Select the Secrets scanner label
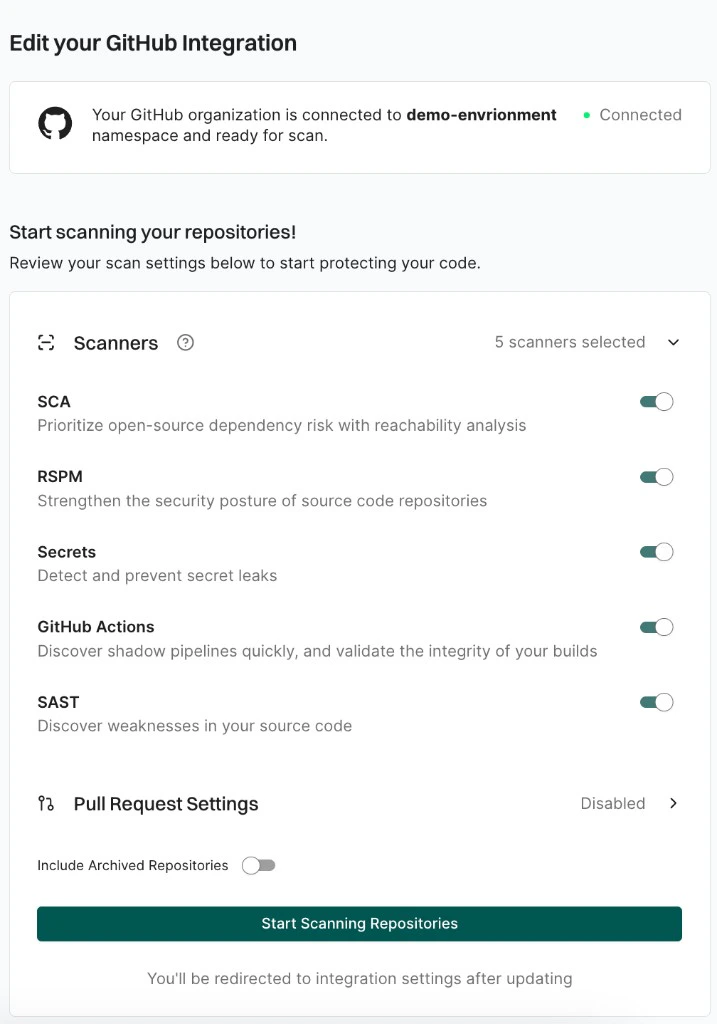 pos(66,551)
